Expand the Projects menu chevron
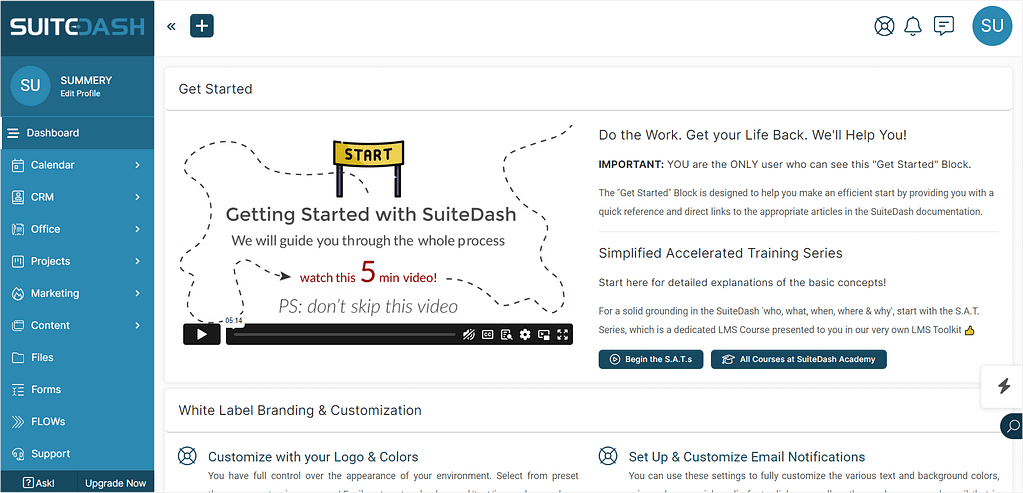Screen dimensions: 1023x493 pos(138,261)
